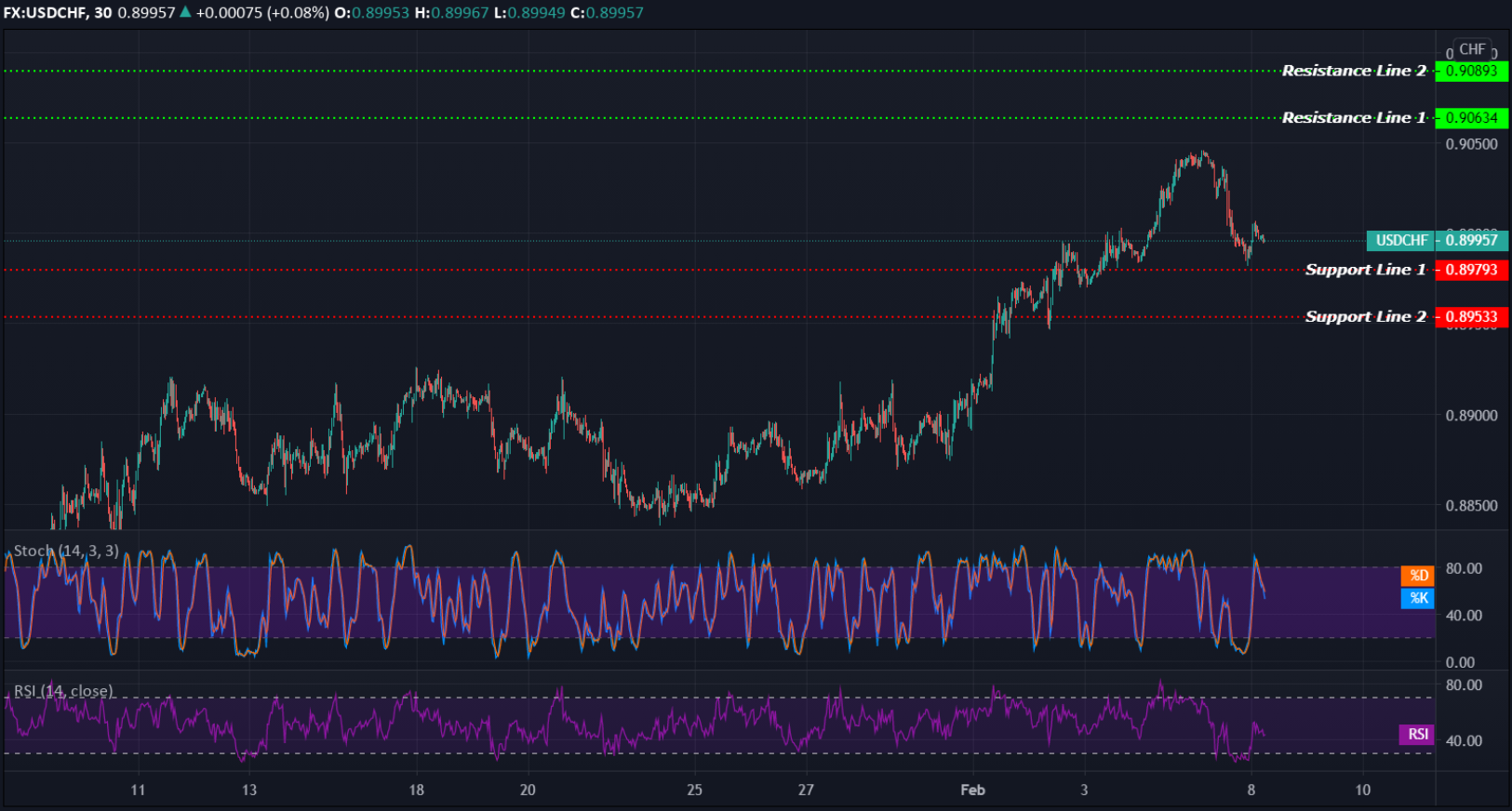Select the Resistance Line 1 label

pos(1354,117)
